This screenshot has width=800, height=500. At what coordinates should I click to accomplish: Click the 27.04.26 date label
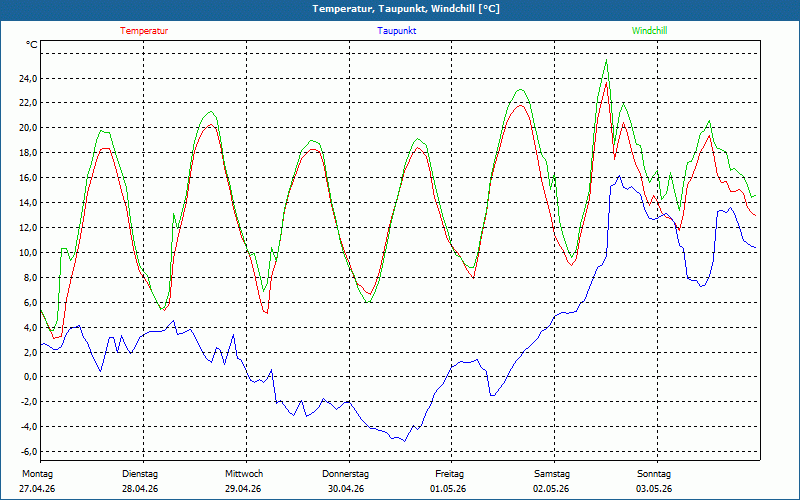(x=37, y=489)
